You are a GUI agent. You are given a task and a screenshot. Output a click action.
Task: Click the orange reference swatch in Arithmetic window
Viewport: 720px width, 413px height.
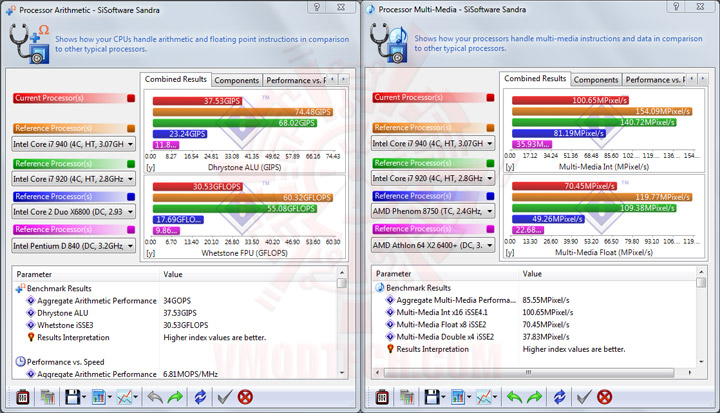coord(131,129)
